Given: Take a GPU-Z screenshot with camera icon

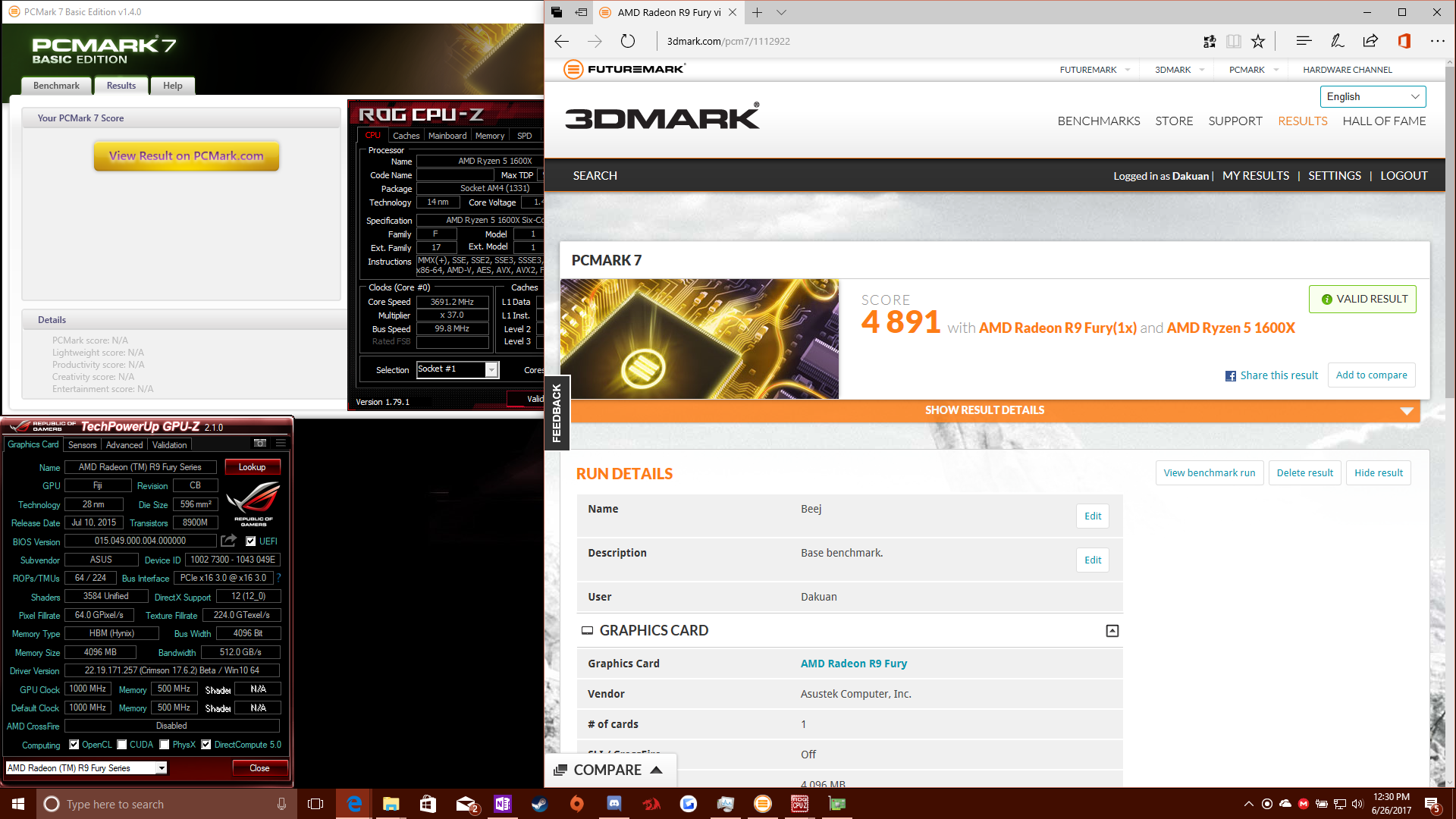Looking at the screenshot, I should 260,444.
